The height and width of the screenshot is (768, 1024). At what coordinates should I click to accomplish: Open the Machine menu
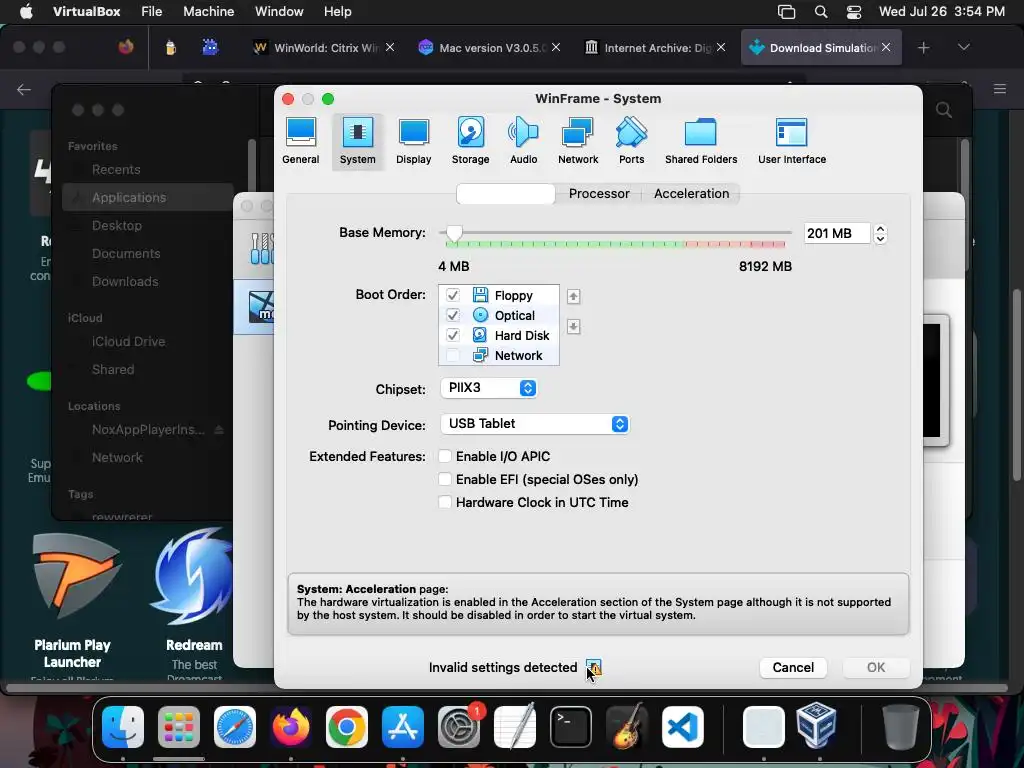(x=208, y=12)
